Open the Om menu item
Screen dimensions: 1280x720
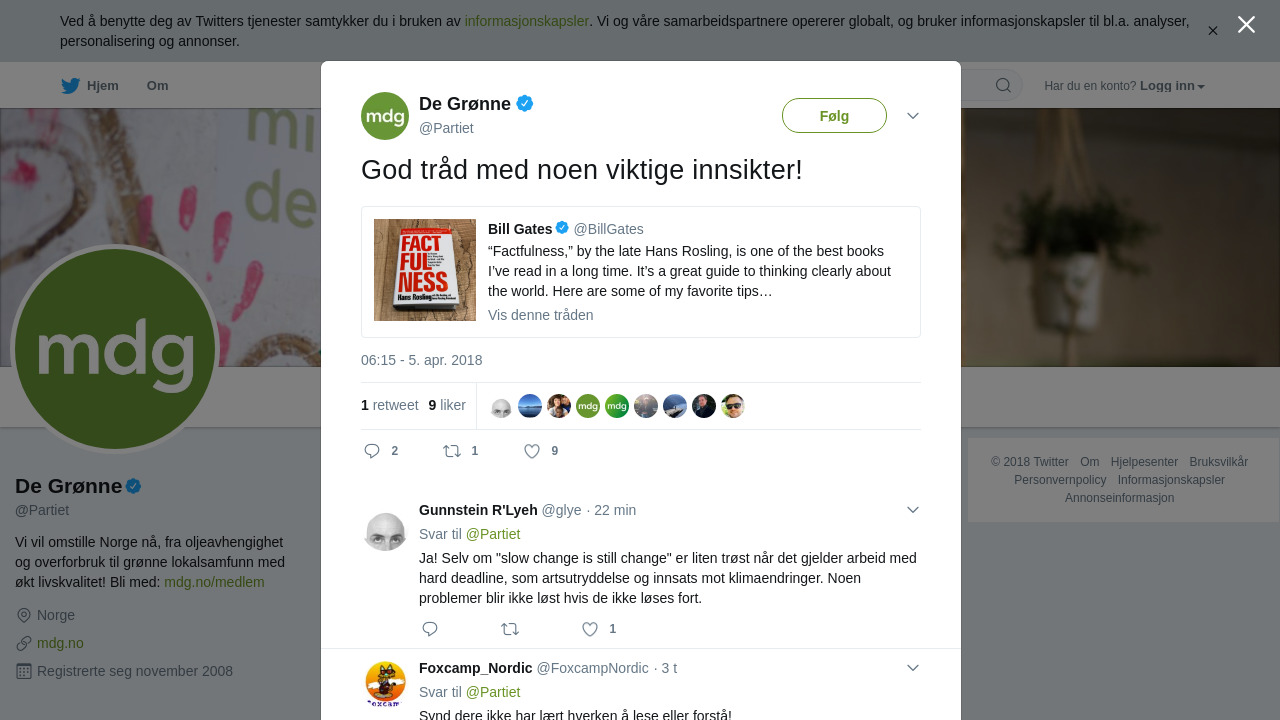157,86
